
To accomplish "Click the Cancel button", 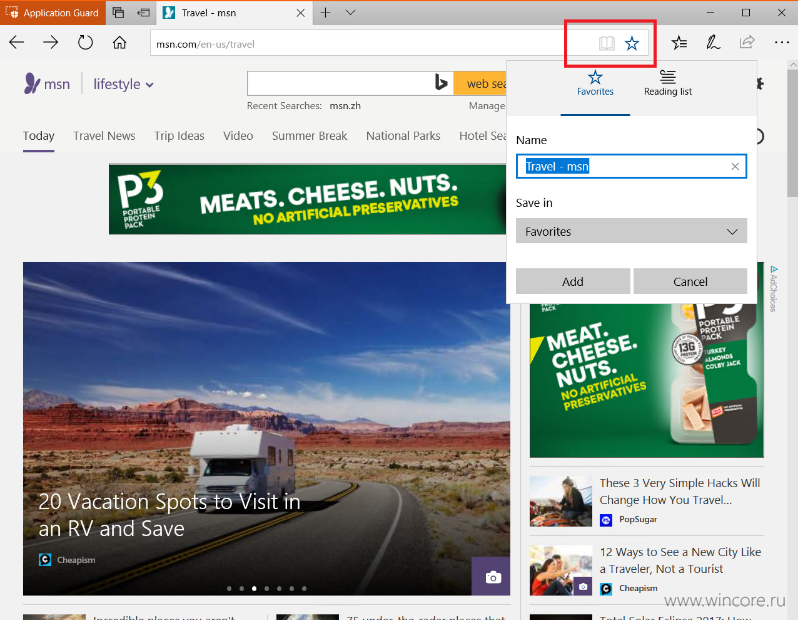I will pos(690,281).
